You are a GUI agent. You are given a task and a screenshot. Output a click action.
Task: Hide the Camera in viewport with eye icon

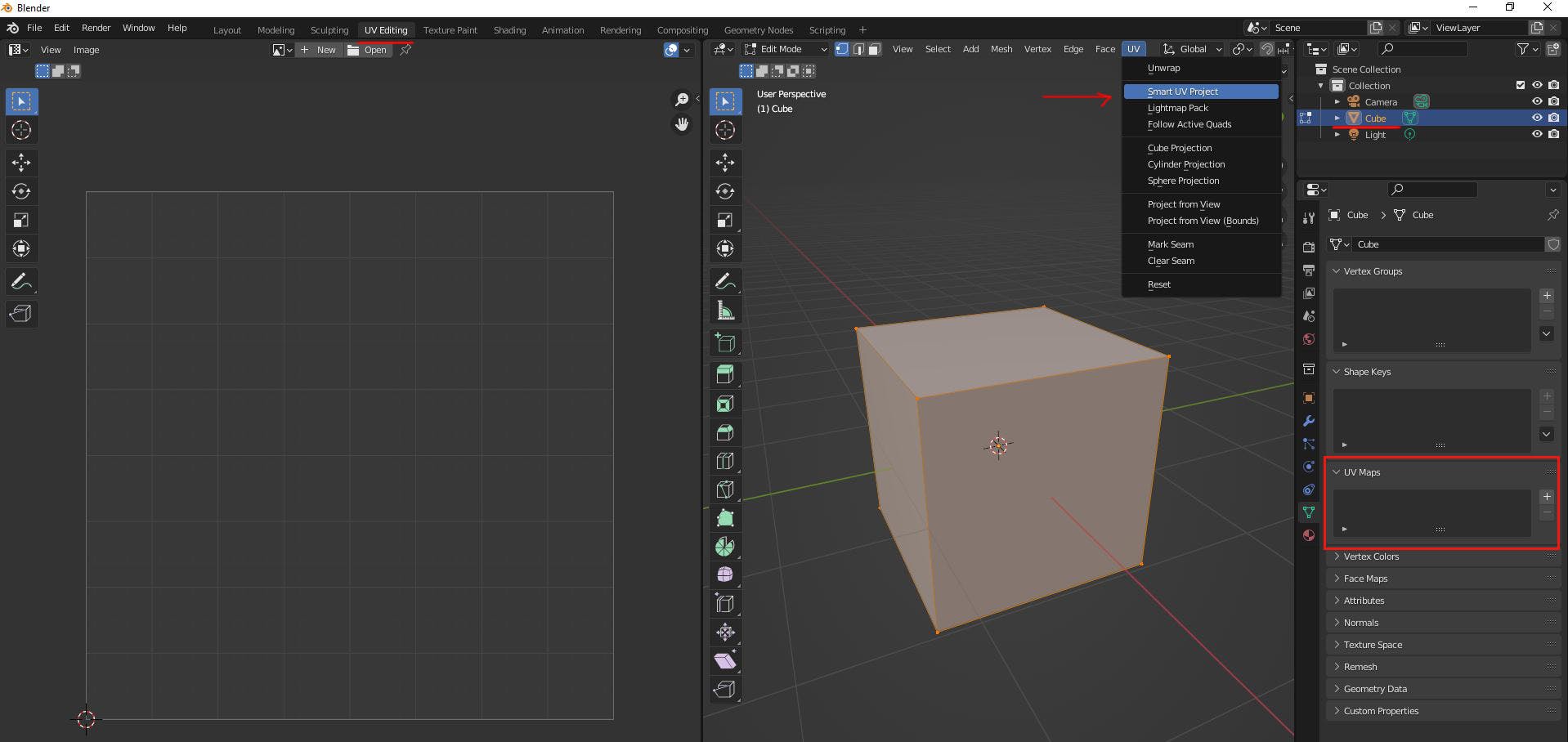[x=1537, y=101]
